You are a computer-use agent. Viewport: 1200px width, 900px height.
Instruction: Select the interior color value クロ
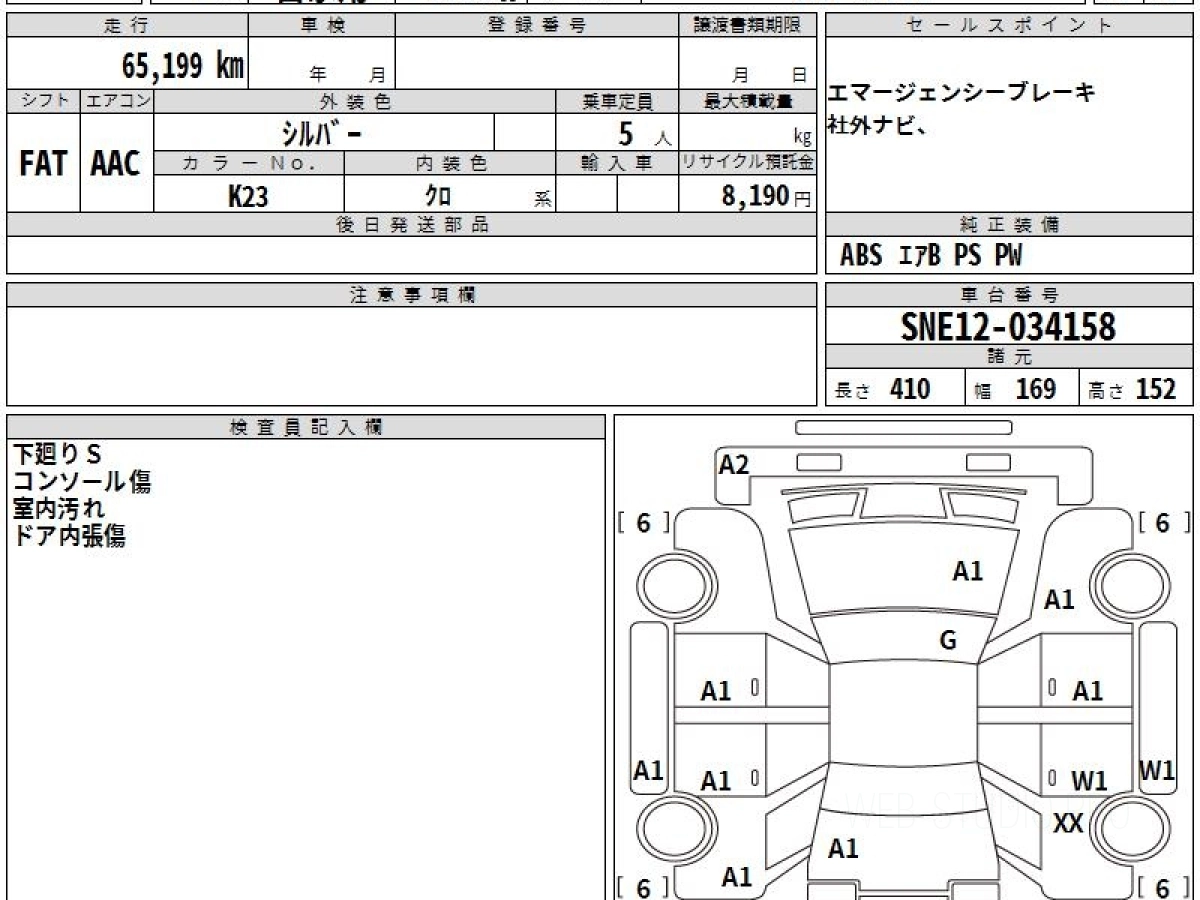438,196
